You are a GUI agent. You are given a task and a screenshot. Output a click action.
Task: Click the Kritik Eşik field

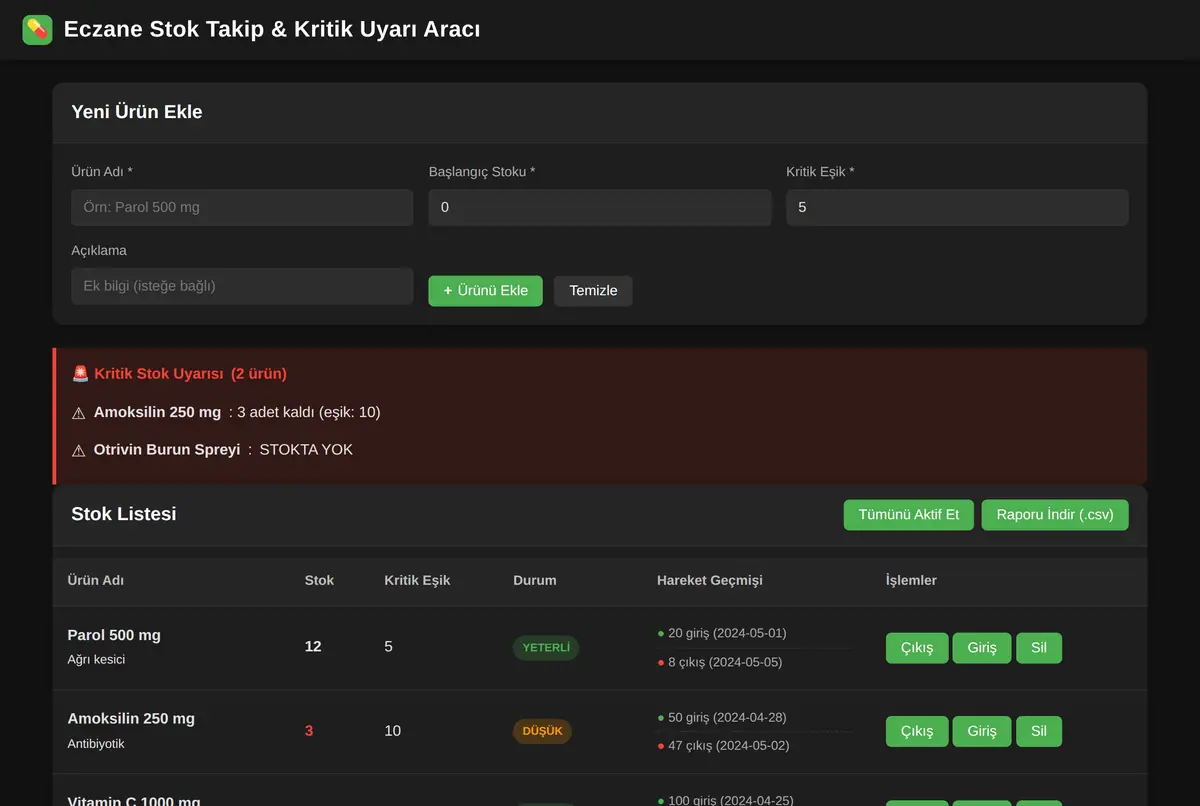coord(957,207)
